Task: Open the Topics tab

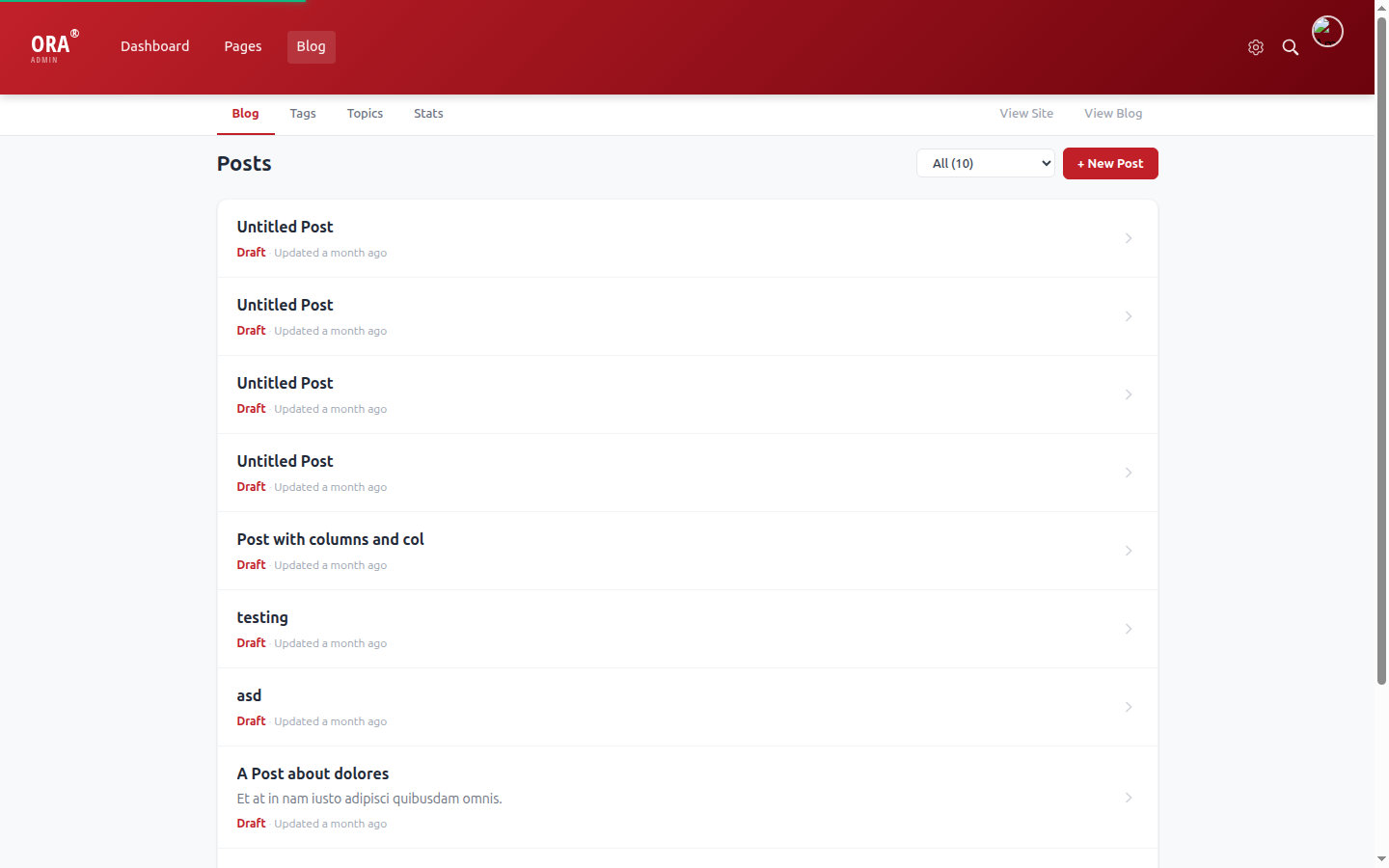Action: click(365, 113)
